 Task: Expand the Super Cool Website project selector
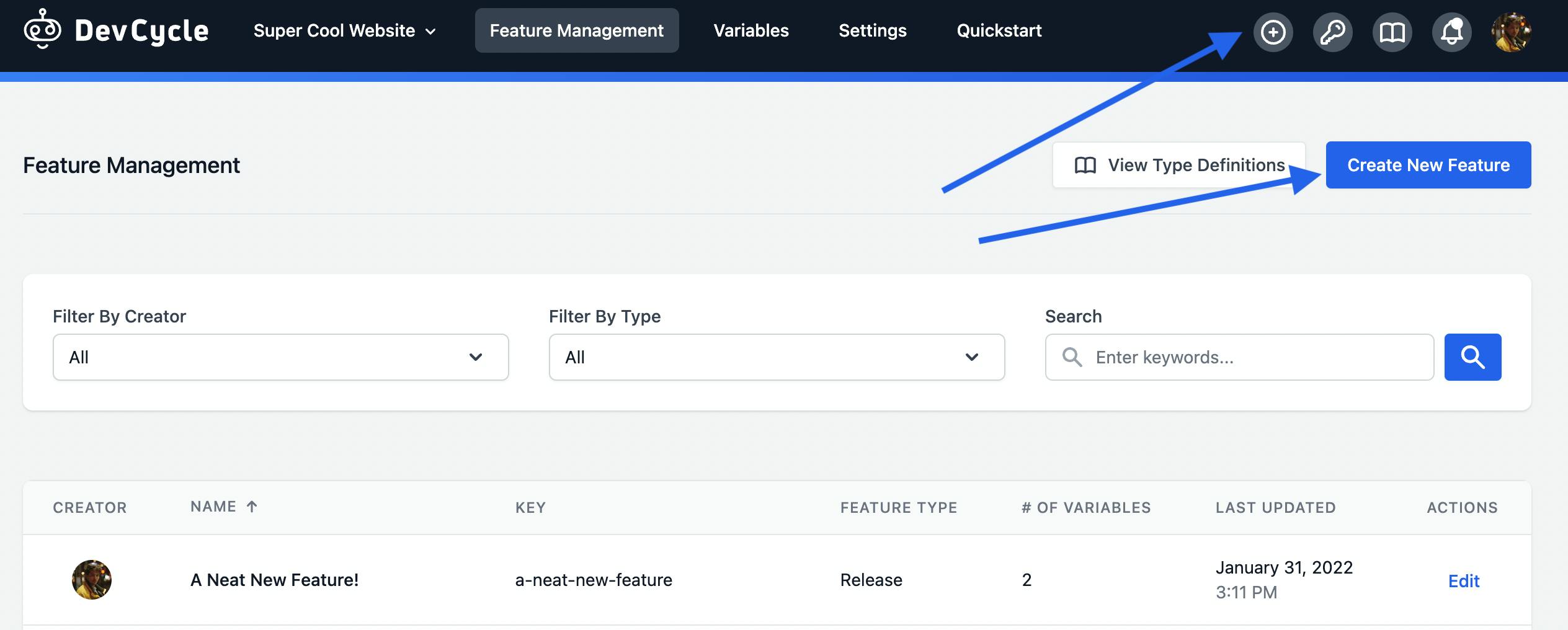click(x=344, y=30)
